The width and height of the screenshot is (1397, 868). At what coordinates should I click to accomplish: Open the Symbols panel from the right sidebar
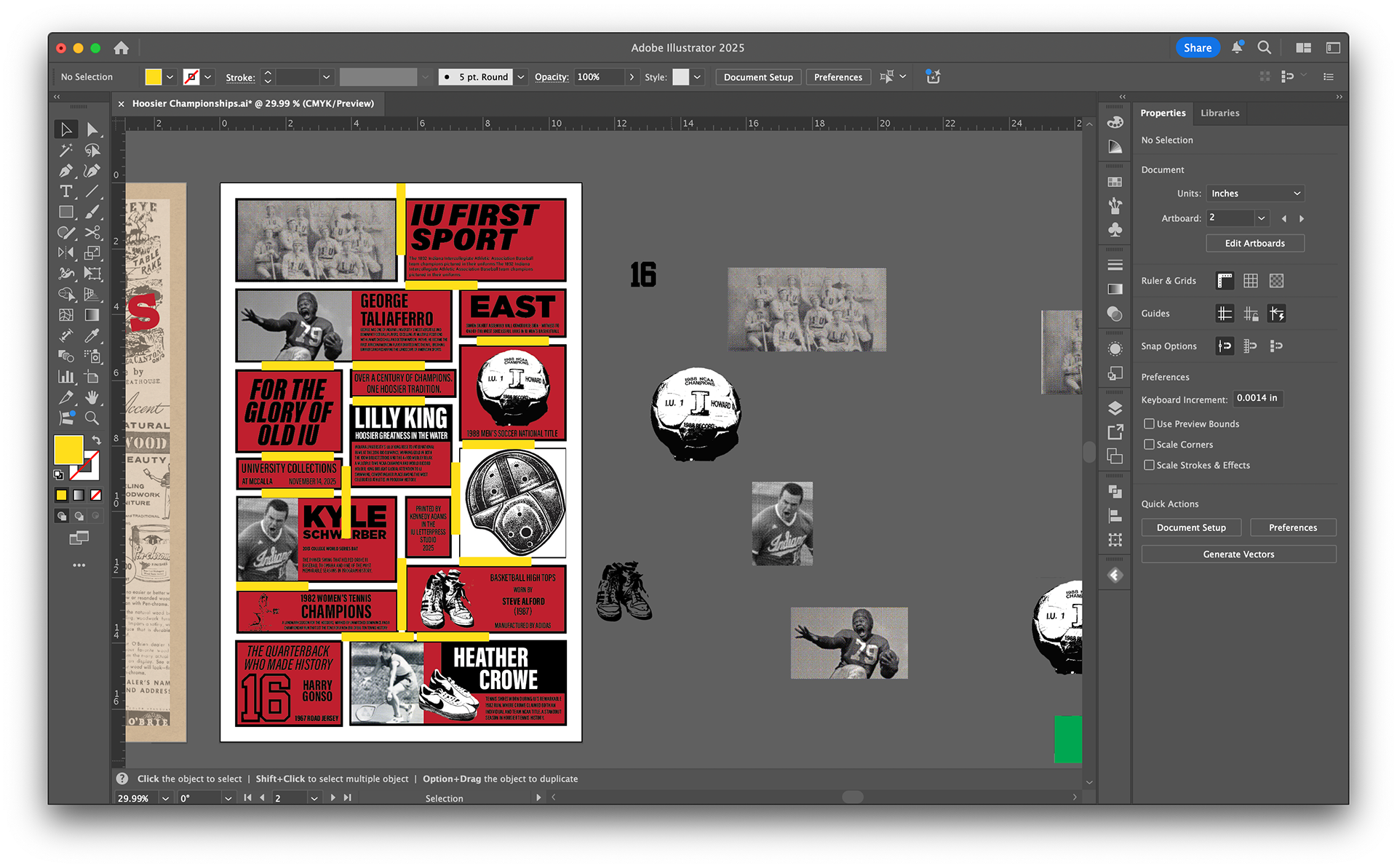(x=1114, y=228)
